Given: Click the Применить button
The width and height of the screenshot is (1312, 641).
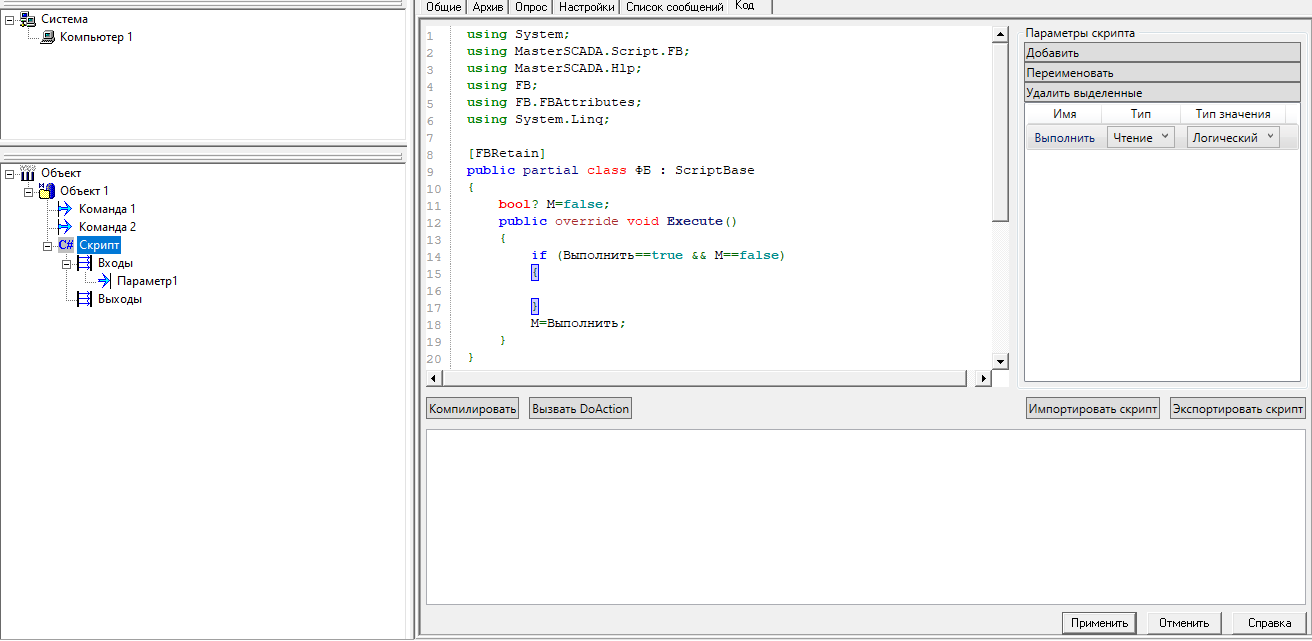Looking at the screenshot, I should tap(1099, 623).
